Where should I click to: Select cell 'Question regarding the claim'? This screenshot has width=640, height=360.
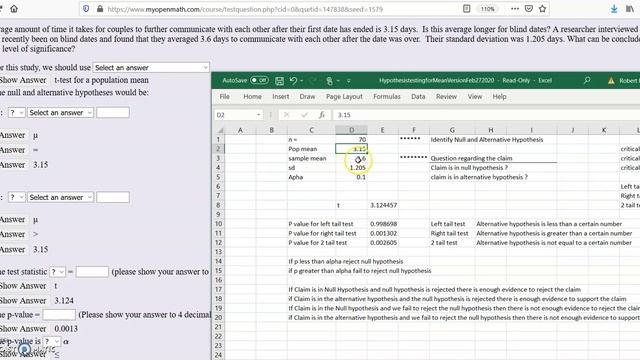[471, 158]
